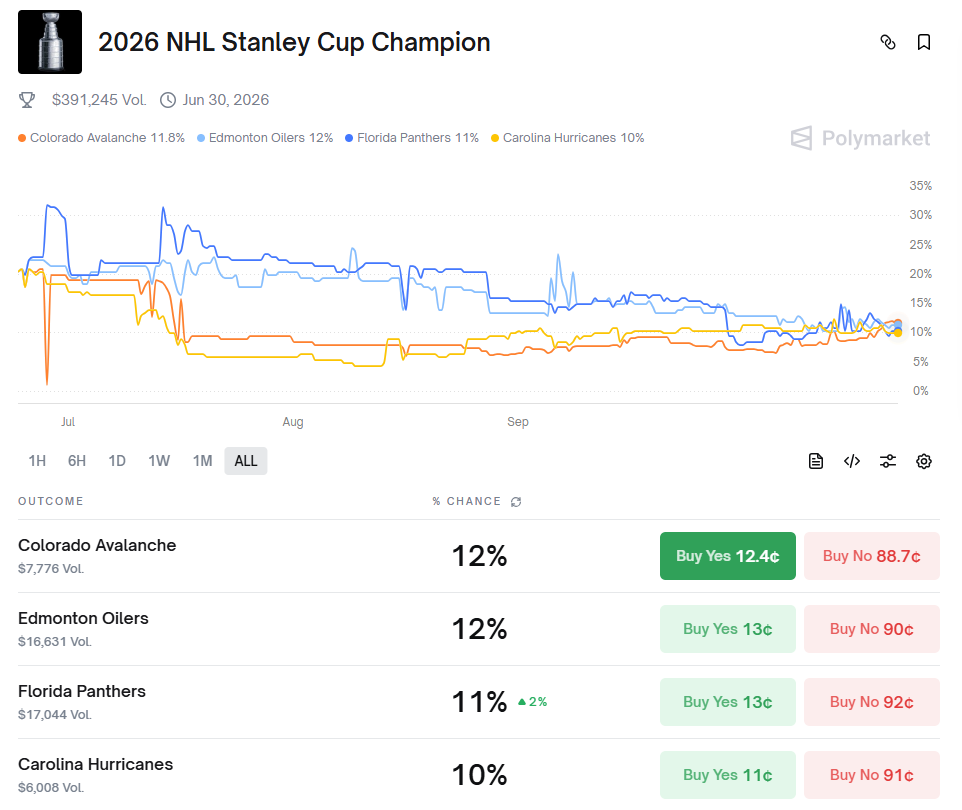Open the document icon below chart

pos(816,461)
